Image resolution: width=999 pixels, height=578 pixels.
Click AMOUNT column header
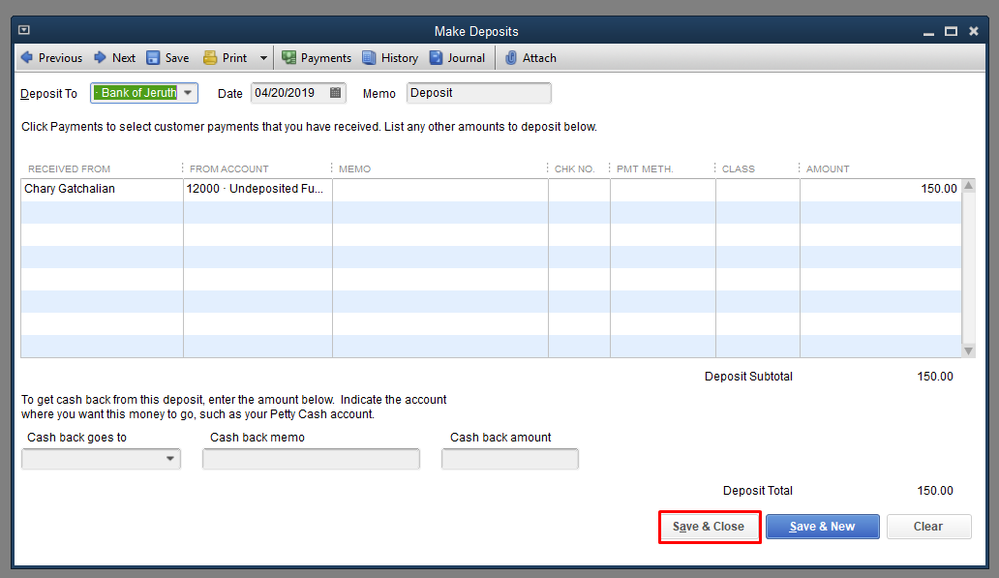828,169
